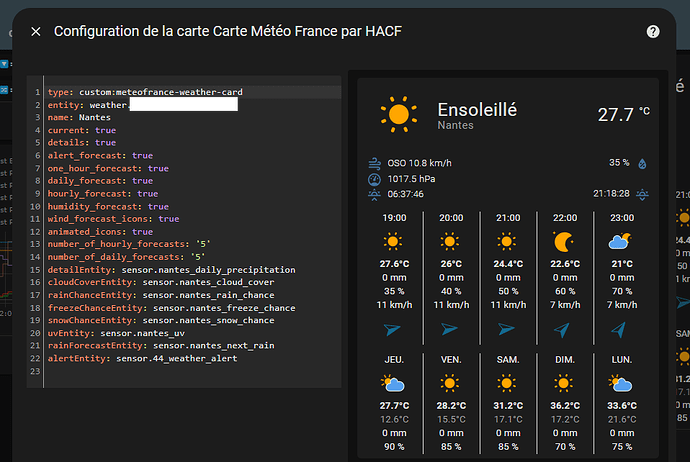The height and width of the screenshot is (462, 690).
Task: Click the redacted entity value on line 2
Action: pyautogui.click(x=184, y=105)
